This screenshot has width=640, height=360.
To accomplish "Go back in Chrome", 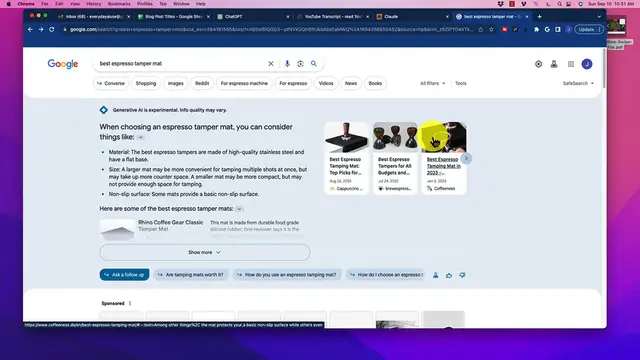I will click(x=30, y=29).
